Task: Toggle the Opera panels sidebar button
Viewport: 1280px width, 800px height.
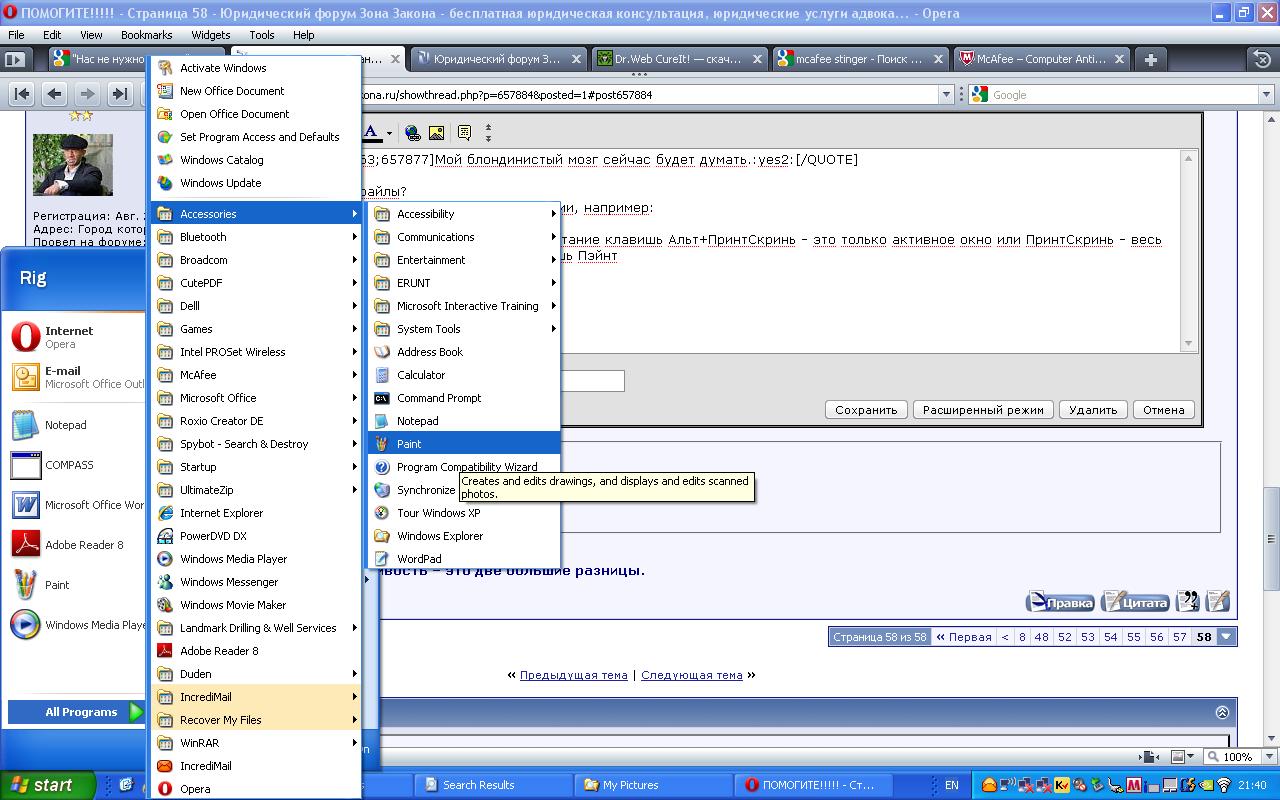Action: pyautogui.click(x=14, y=59)
